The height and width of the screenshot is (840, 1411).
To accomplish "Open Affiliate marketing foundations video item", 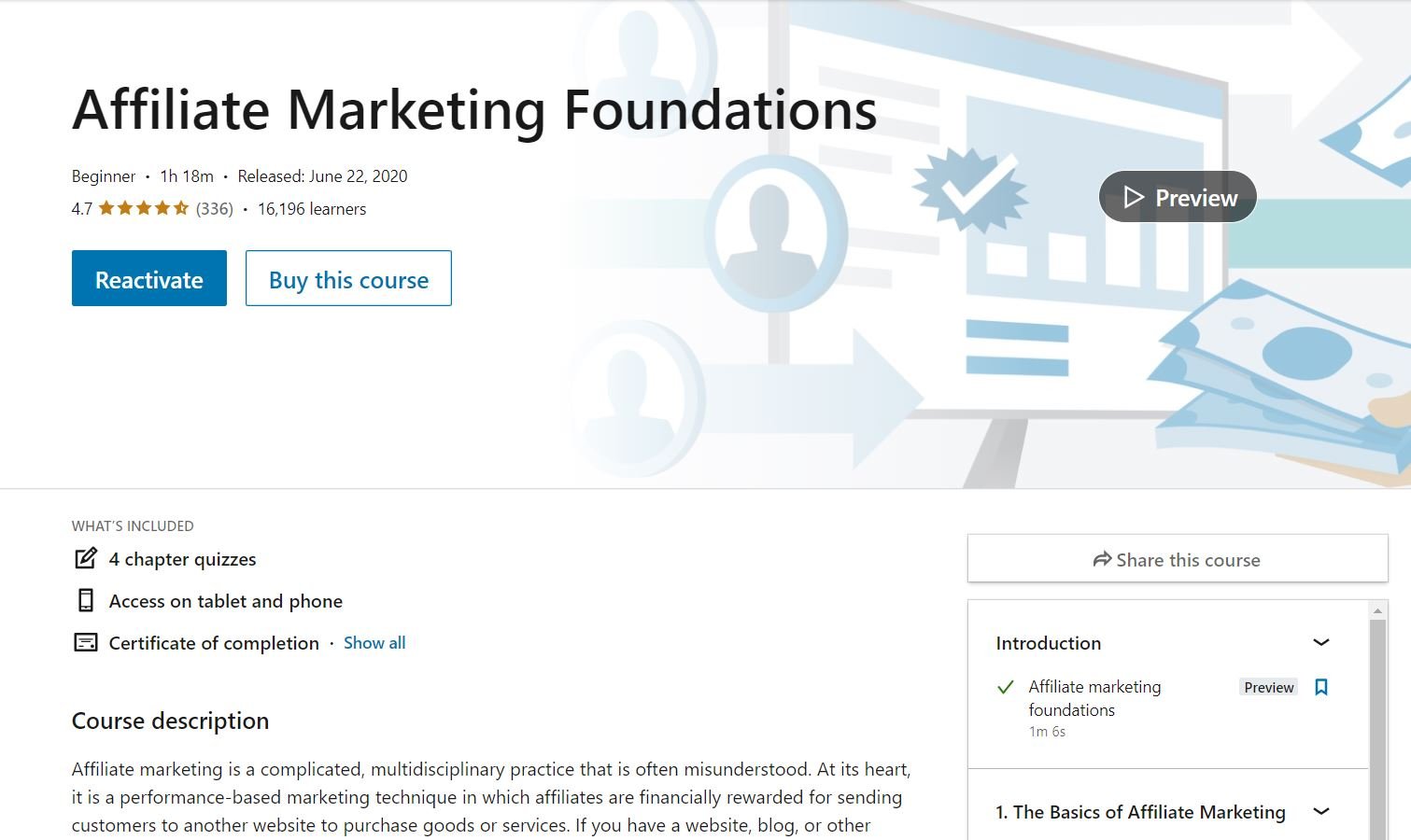I will pos(1094,698).
